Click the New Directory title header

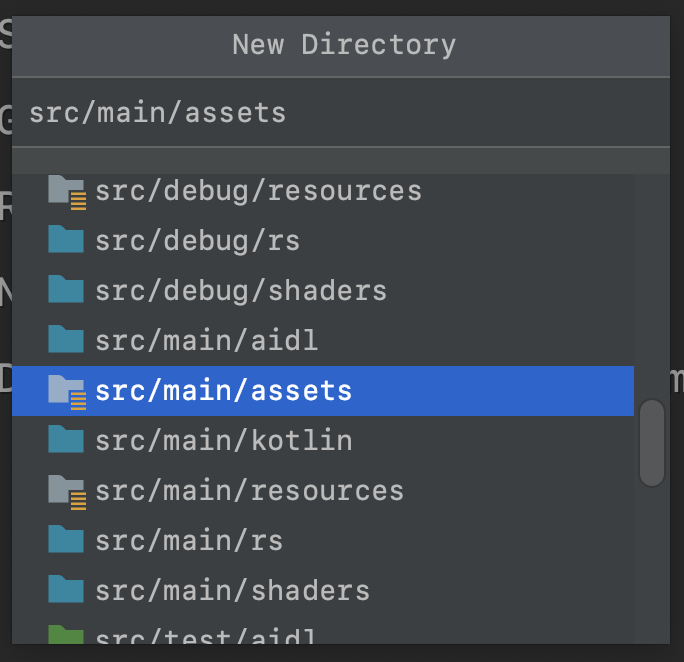pos(341,45)
